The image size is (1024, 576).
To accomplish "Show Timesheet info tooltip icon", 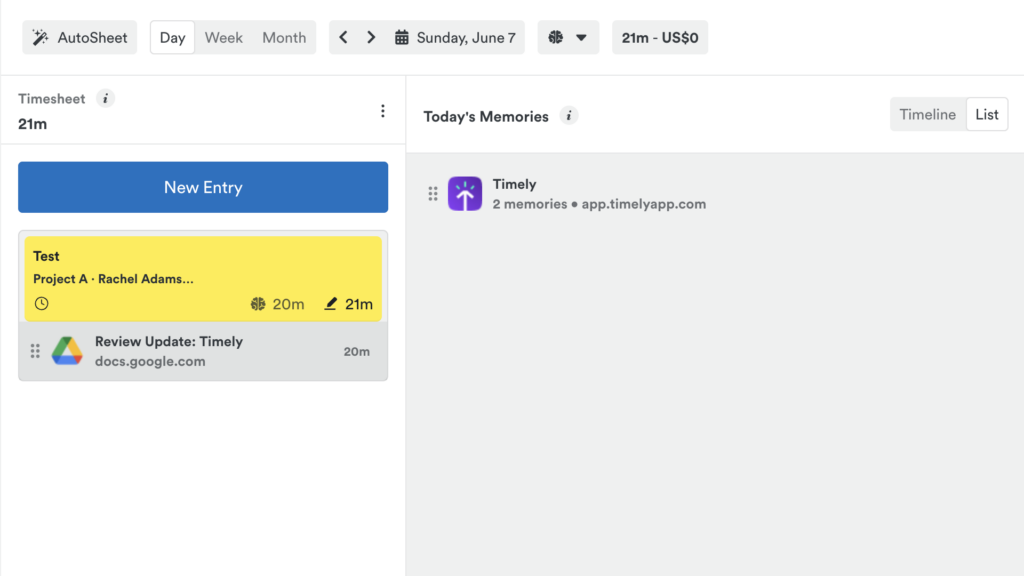I will click(x=105, y=99).
